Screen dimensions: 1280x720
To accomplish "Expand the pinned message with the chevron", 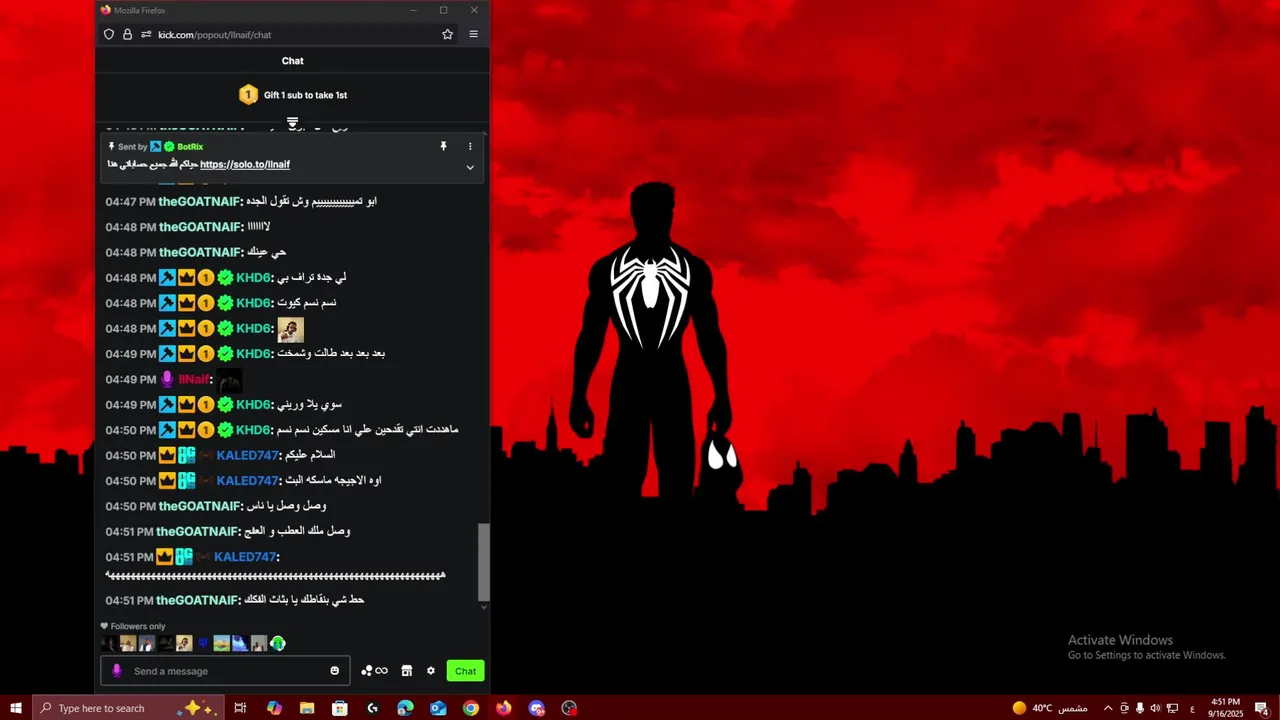I will click(x=470, y=167).
